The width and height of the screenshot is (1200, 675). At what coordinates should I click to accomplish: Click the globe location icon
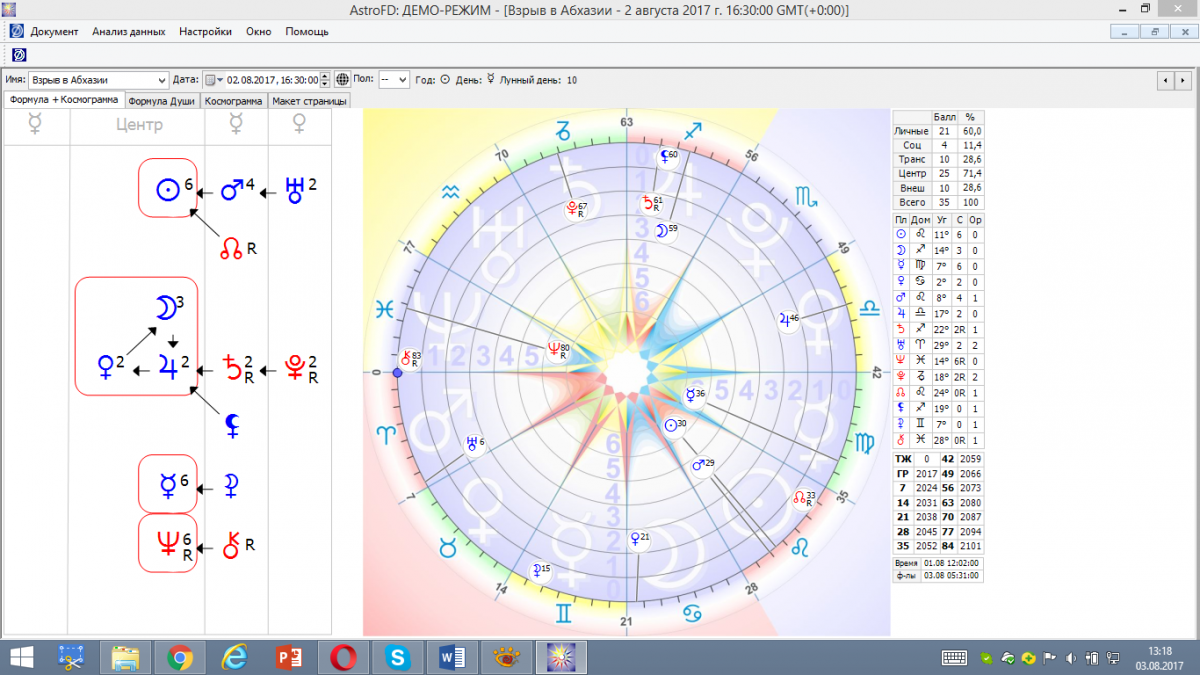[x=342, y=80]
